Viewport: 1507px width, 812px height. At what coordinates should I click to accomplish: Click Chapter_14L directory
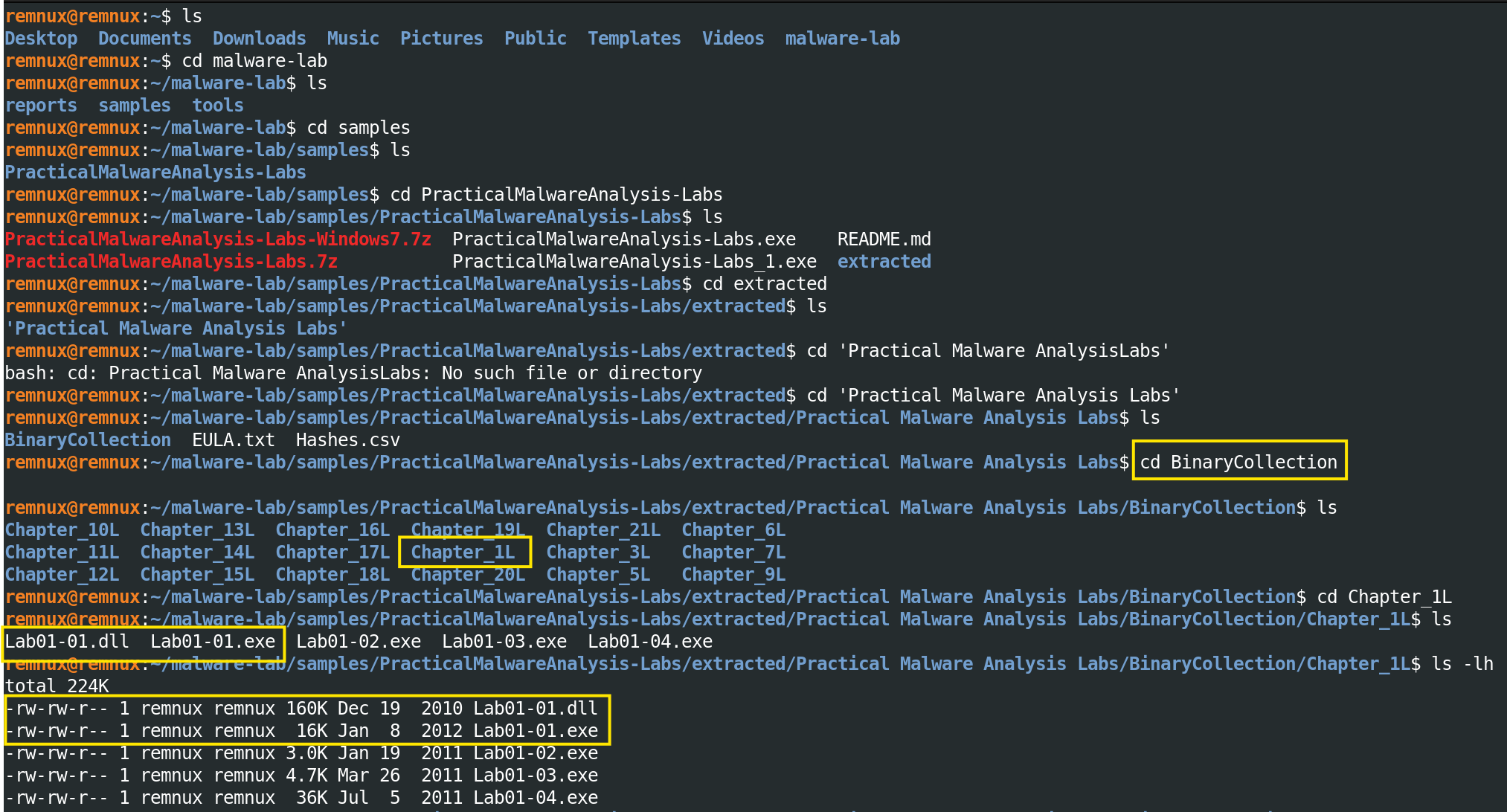point(197,552)
